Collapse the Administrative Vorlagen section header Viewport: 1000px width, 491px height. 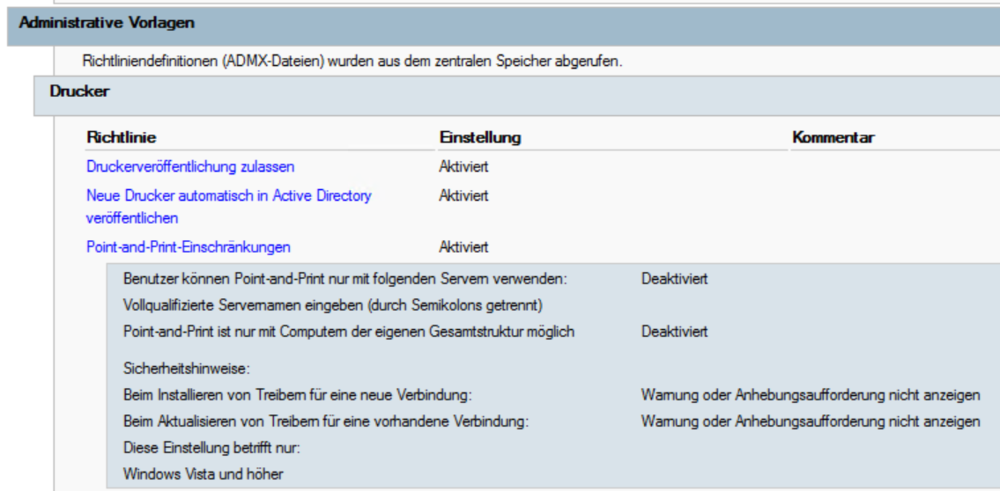point(107,22)
